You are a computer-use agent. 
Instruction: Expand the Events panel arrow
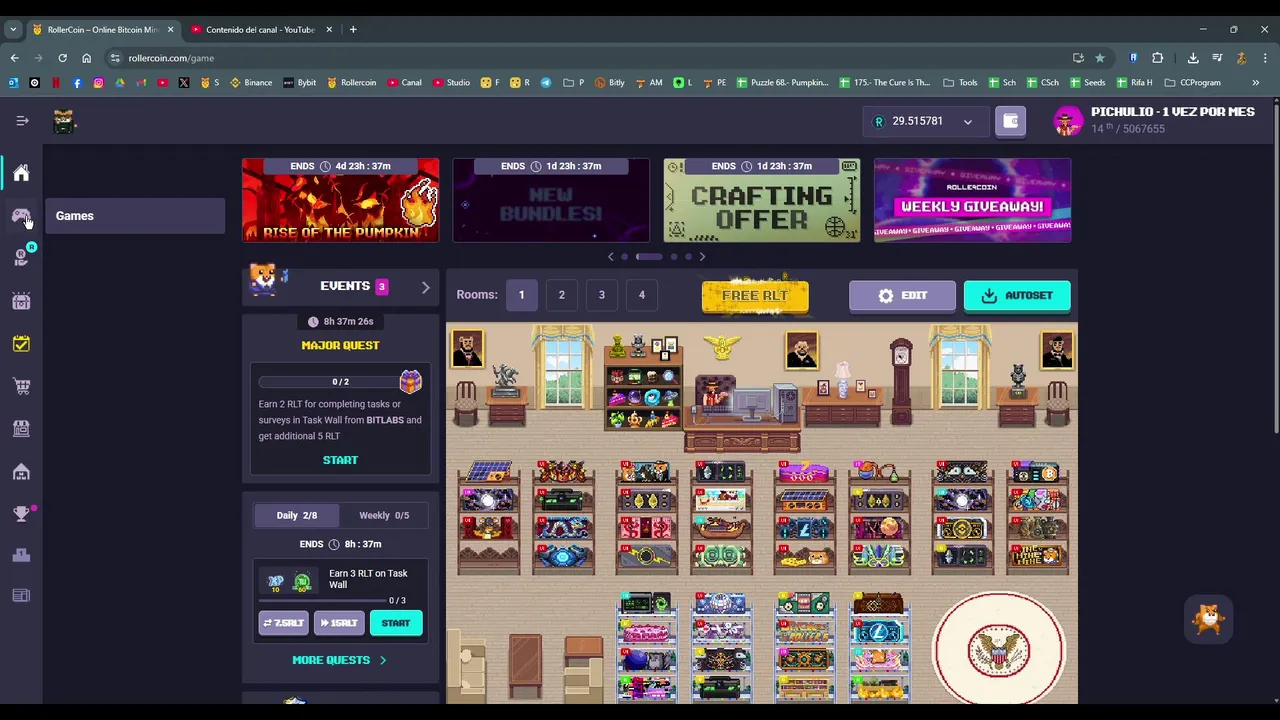(425, 288)
